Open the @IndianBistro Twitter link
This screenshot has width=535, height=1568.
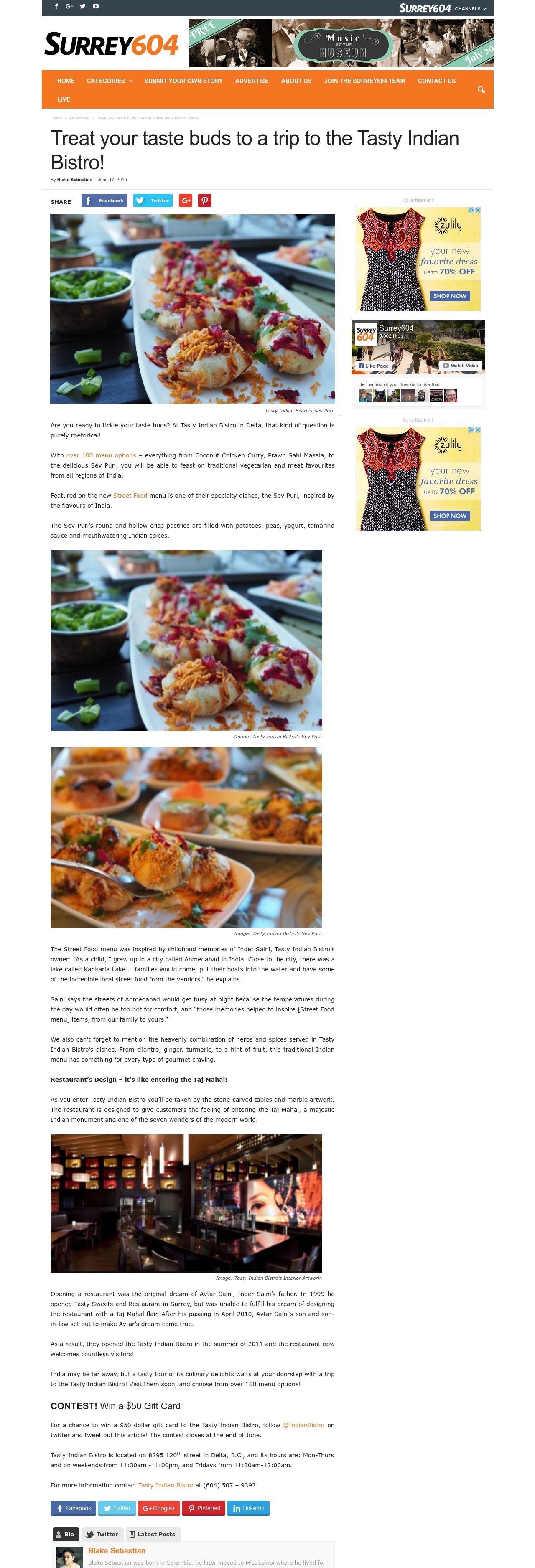point(304,1425)
